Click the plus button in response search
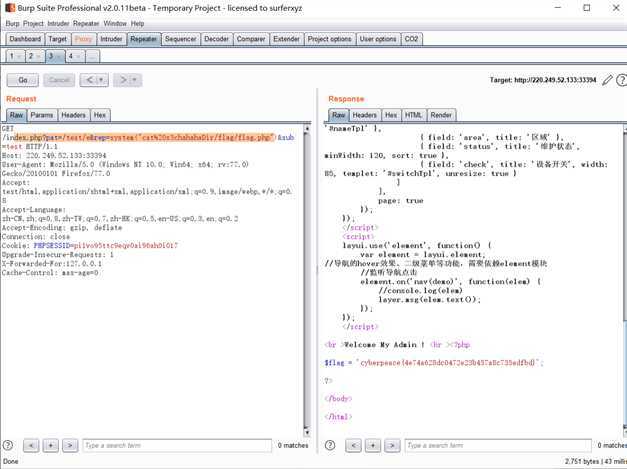The width and height of the screenshot is (627, 469). click(x=373, y=445)
